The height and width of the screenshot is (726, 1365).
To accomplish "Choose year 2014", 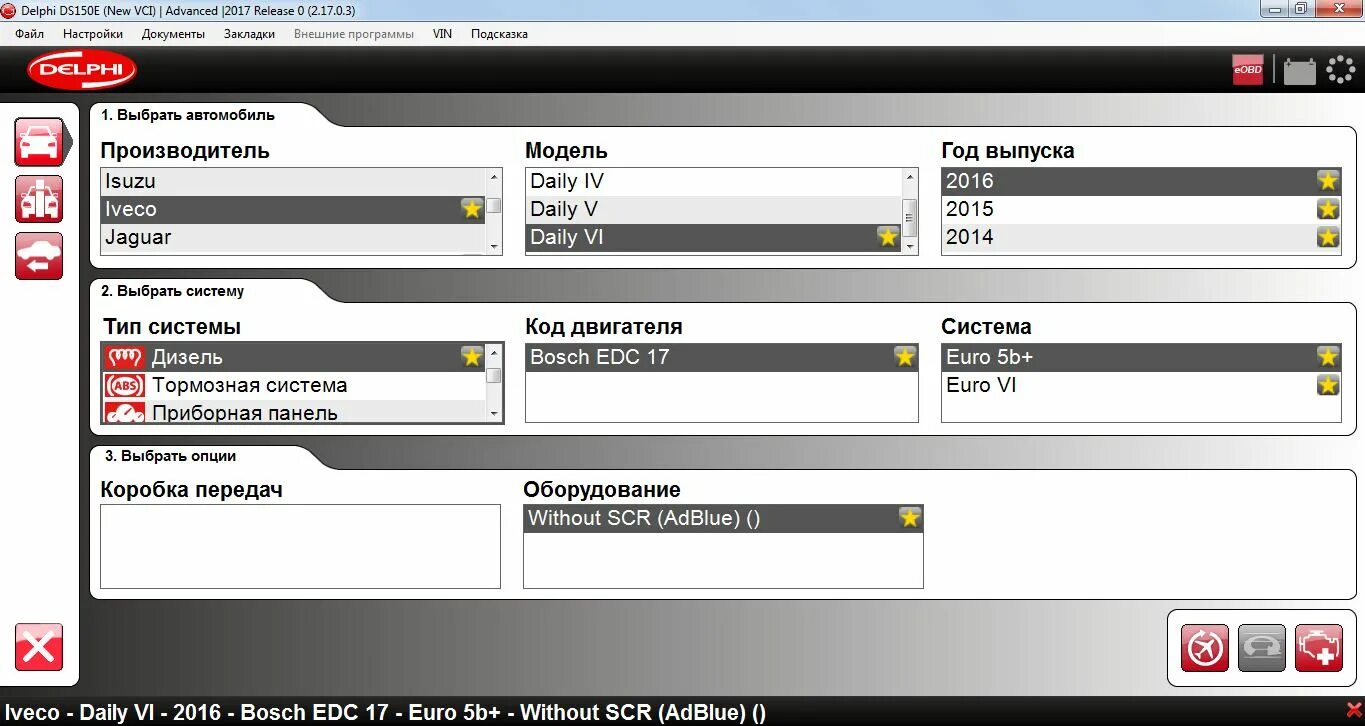I will pyautogui.click(x=1141, y=237).
